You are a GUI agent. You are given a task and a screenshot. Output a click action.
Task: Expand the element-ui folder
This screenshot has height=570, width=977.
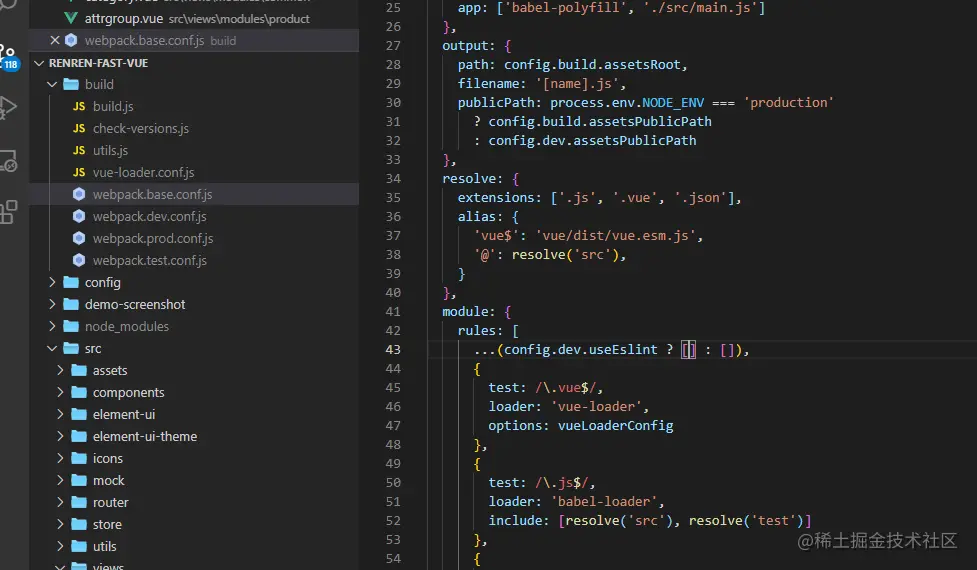60,414
